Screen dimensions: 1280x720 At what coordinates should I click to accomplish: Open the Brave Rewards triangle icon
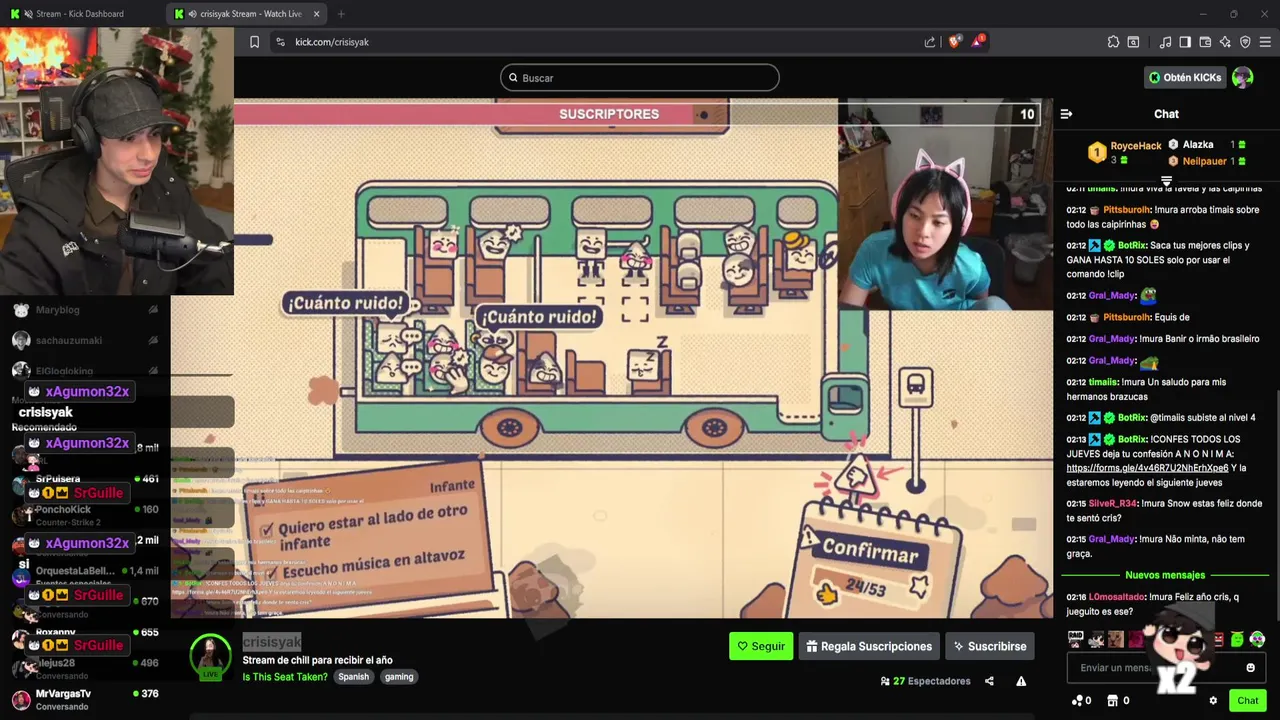coord(979,42)
